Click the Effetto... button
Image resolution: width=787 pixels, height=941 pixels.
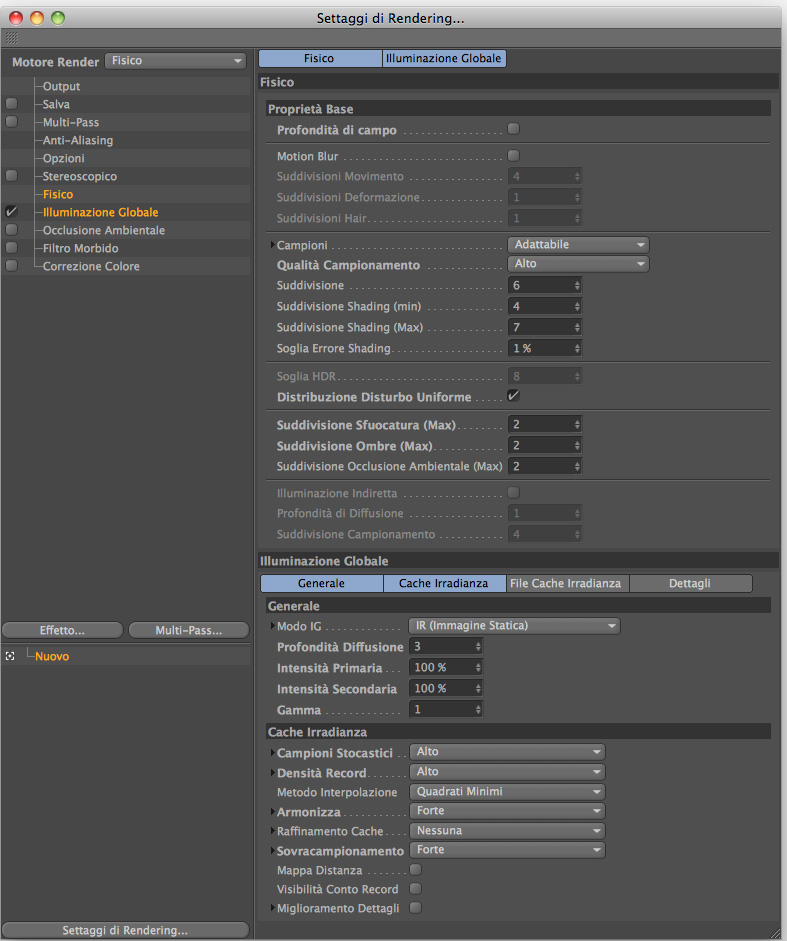pyautogui.click(x=62, y=630)
